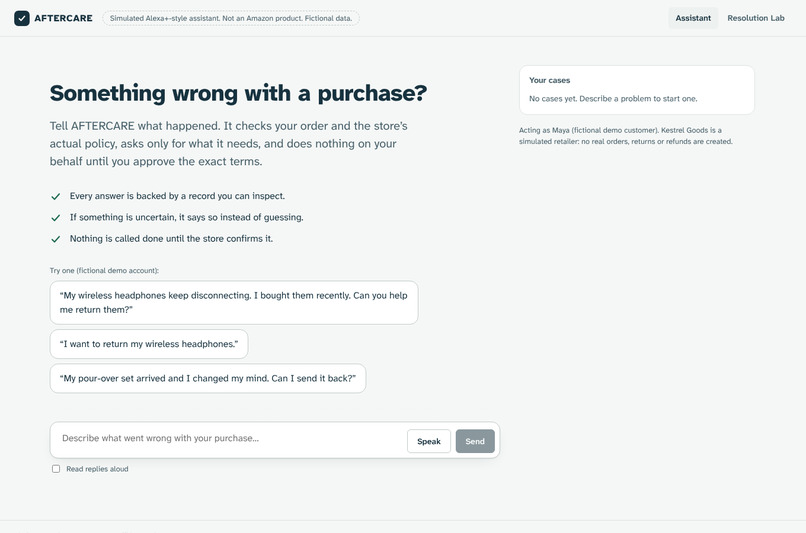Click the simulated Alexa+-style assistant disclaimer pill

[231, 18]
